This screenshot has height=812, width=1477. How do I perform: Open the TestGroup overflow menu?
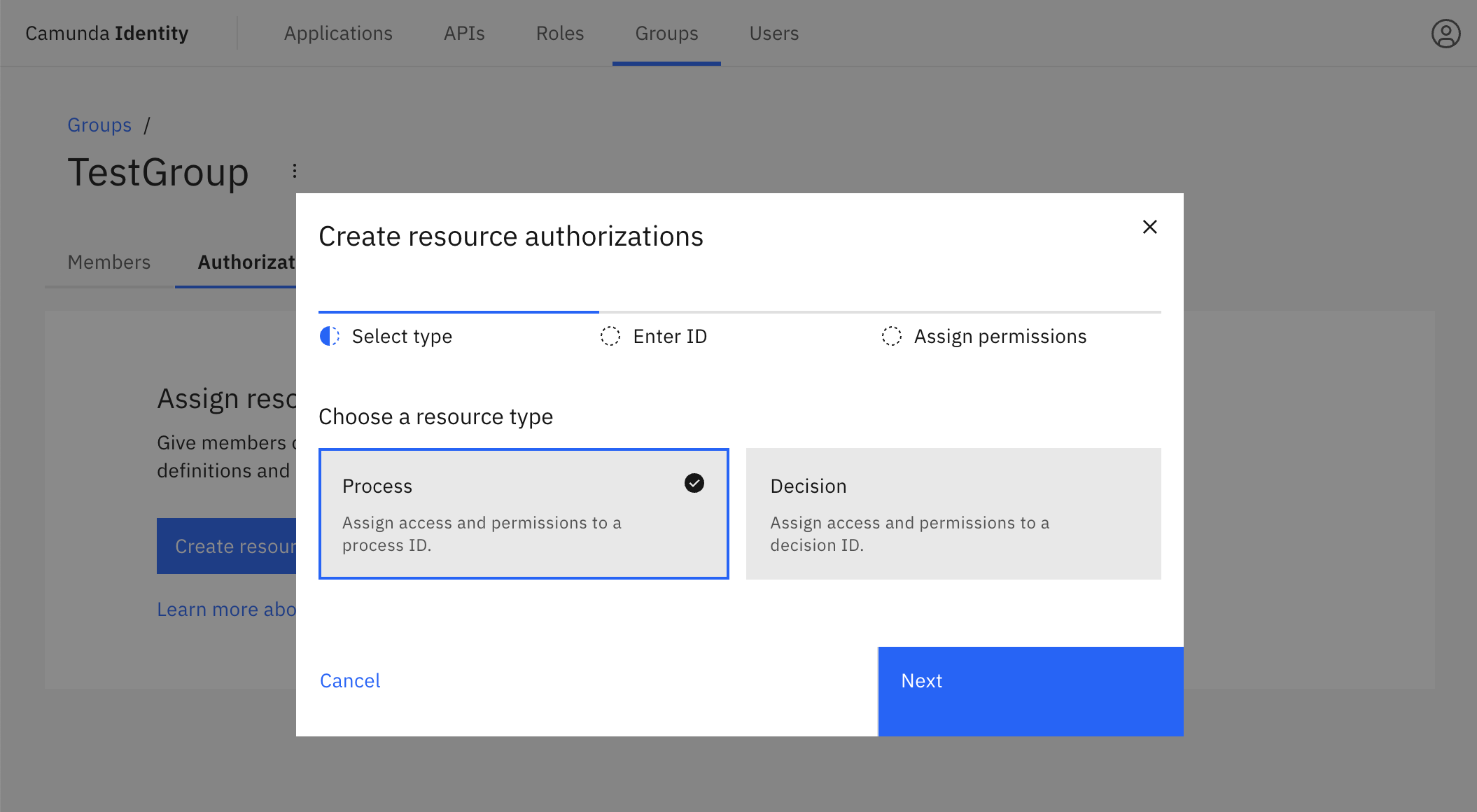click(x=293, y=171)
